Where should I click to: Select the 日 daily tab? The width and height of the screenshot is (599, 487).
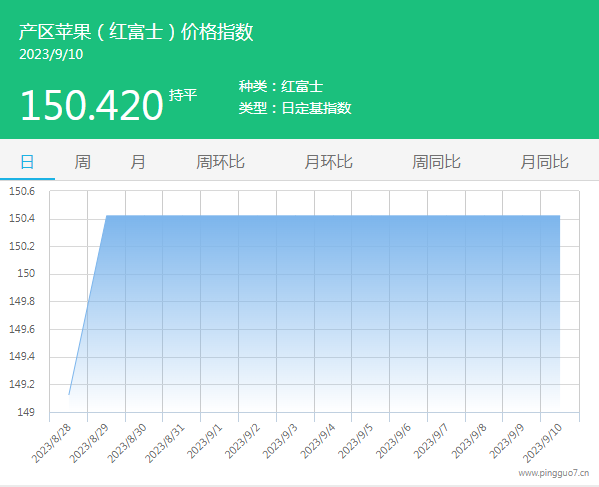pos(27,162)
